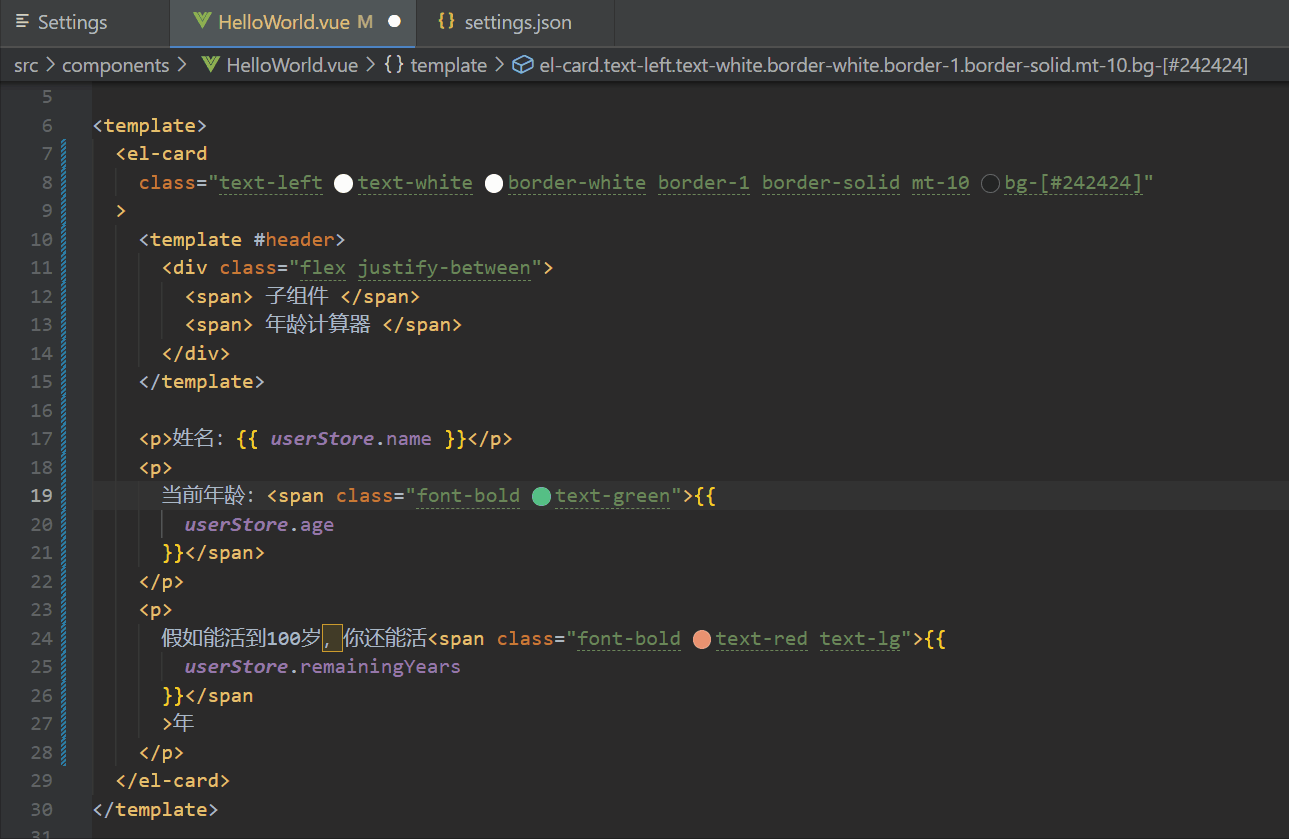1289x839 pixels.
Task: Open the white swatch before text-white
Action: click(343, 183)
